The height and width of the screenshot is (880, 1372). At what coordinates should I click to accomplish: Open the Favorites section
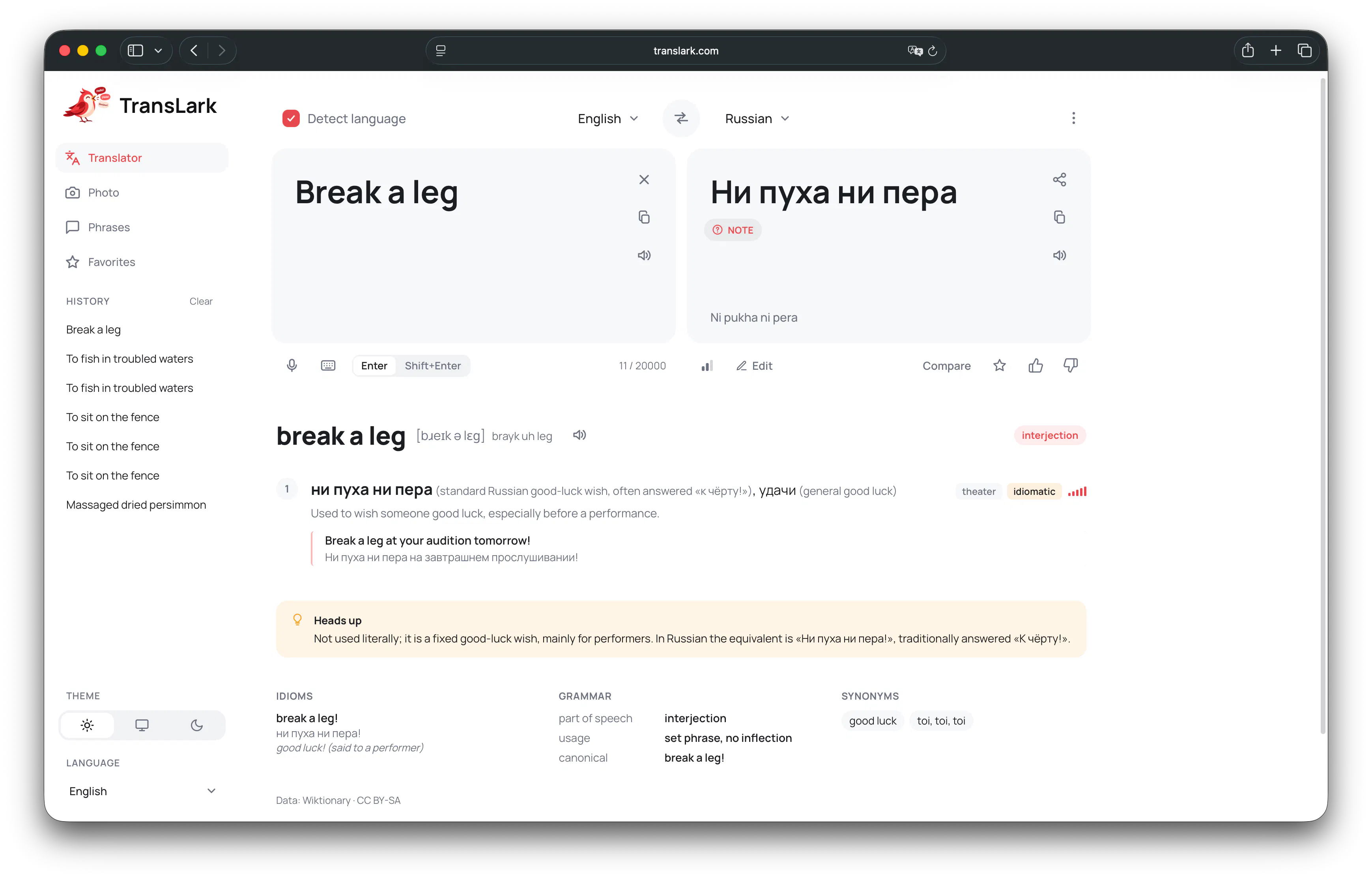[x=142, y=262]
